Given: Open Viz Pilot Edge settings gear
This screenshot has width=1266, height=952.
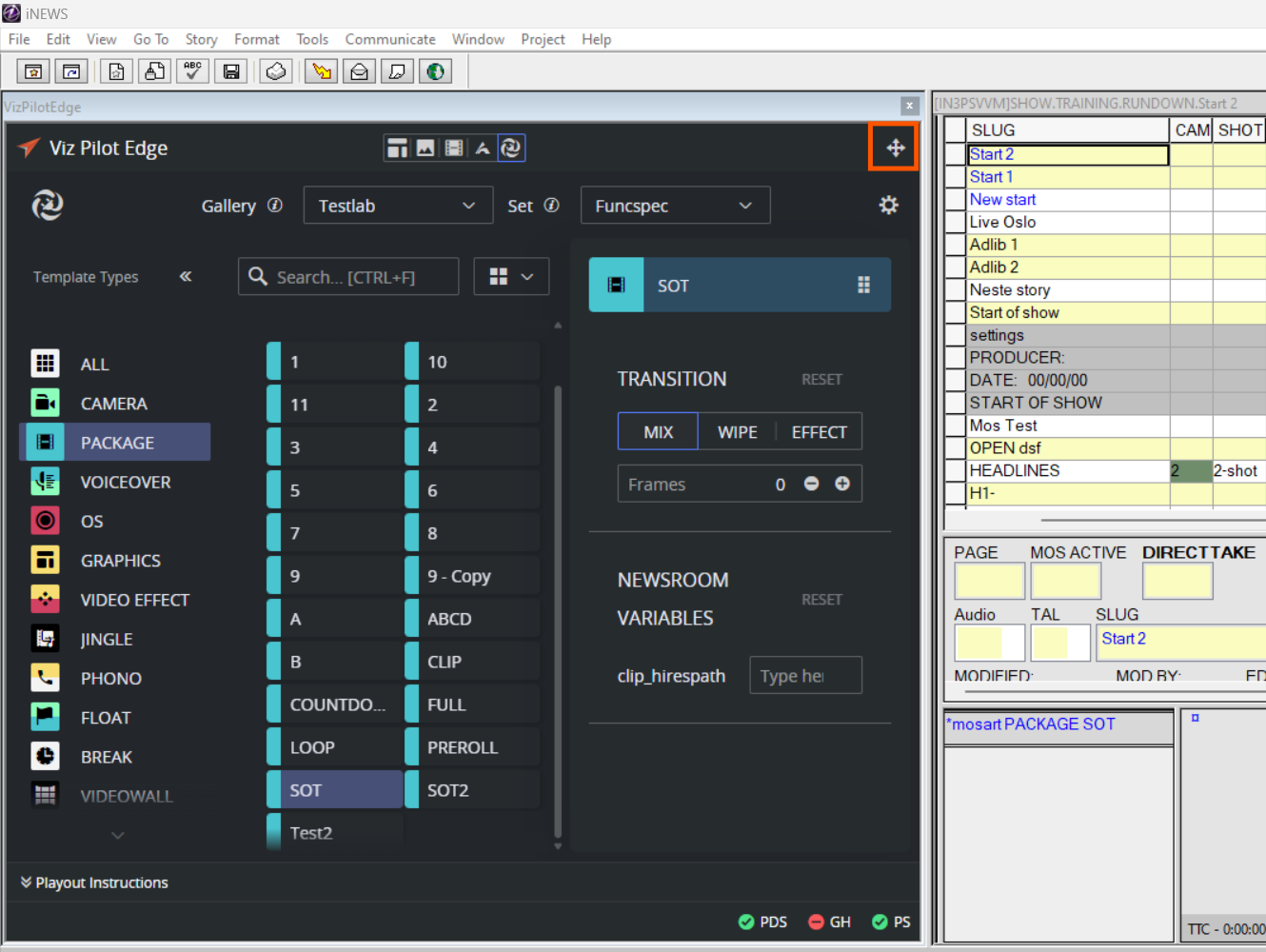Looking at the screenshot, I should [x=888, y=205].
